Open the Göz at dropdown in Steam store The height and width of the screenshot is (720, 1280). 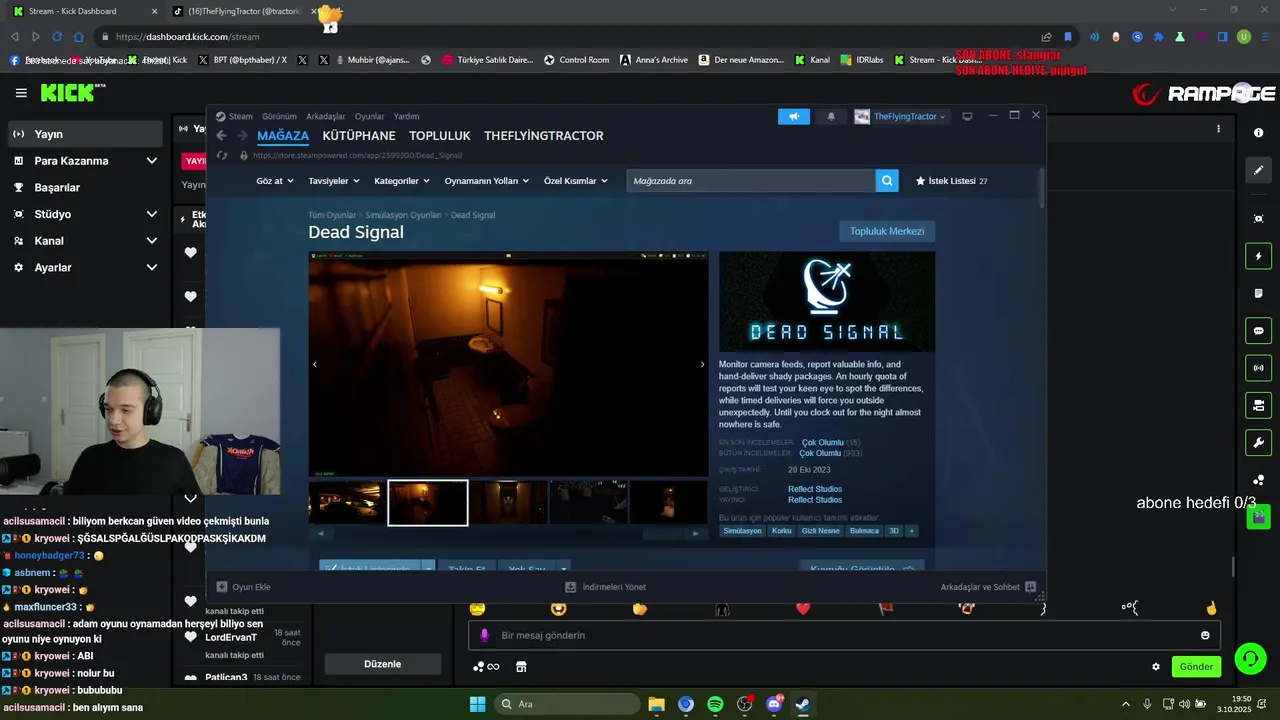coord(275,181)
